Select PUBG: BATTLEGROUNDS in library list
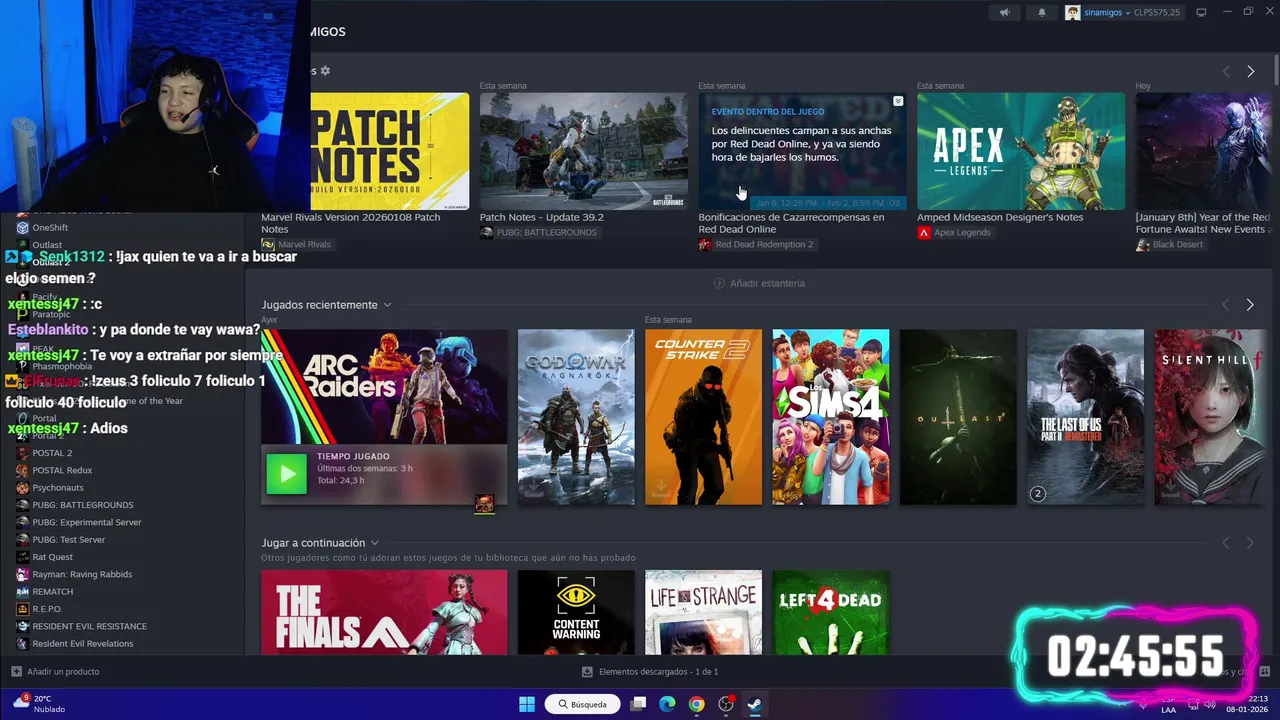Viewport: 1280px width, 720px height. tap(82, 505)
